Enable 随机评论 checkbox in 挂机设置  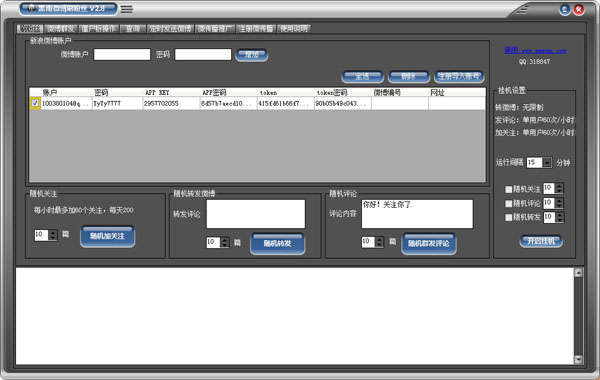(509, 203)
